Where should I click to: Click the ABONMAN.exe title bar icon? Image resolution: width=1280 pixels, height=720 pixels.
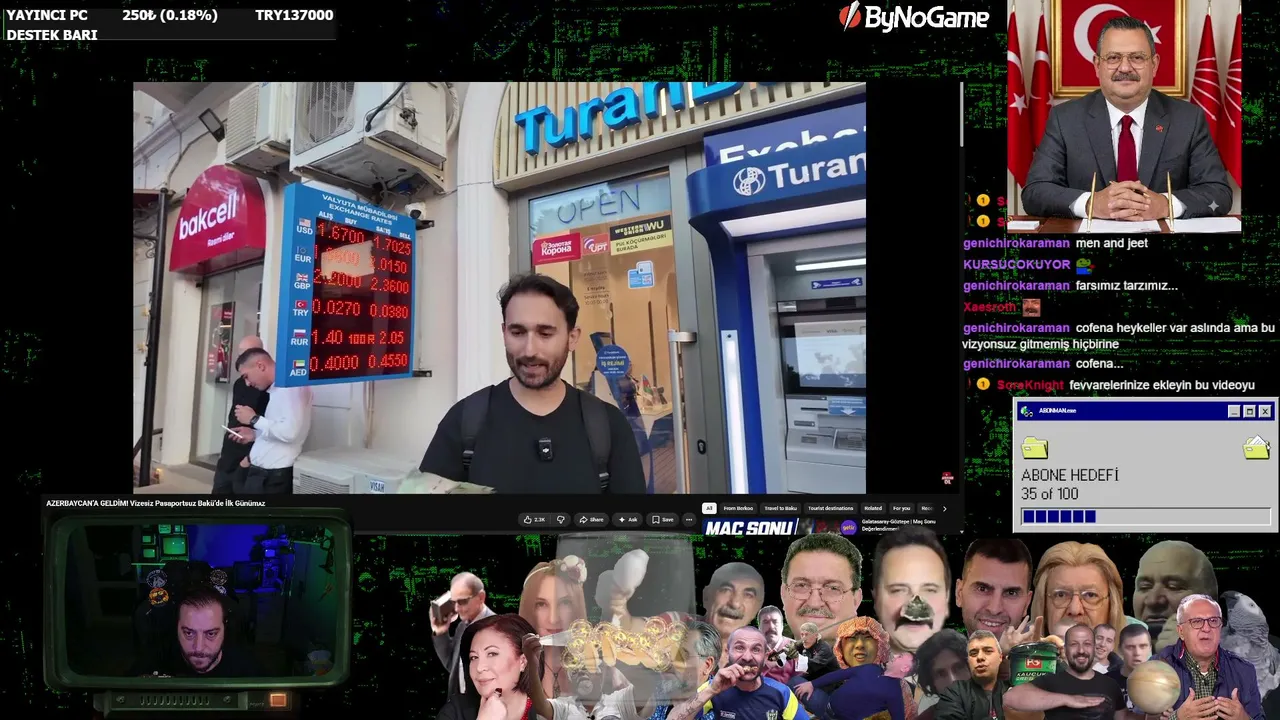click(x=1026, y=411)
